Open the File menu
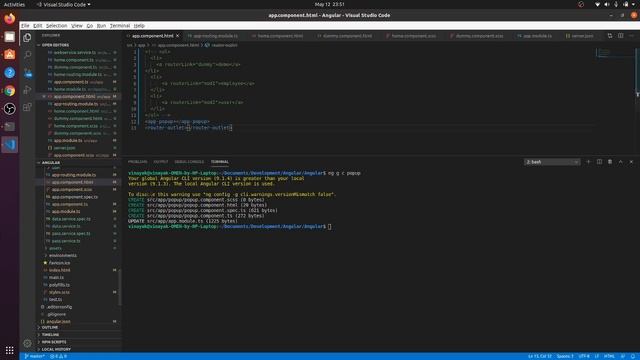640x360 pixels. [x=25, y=25]
